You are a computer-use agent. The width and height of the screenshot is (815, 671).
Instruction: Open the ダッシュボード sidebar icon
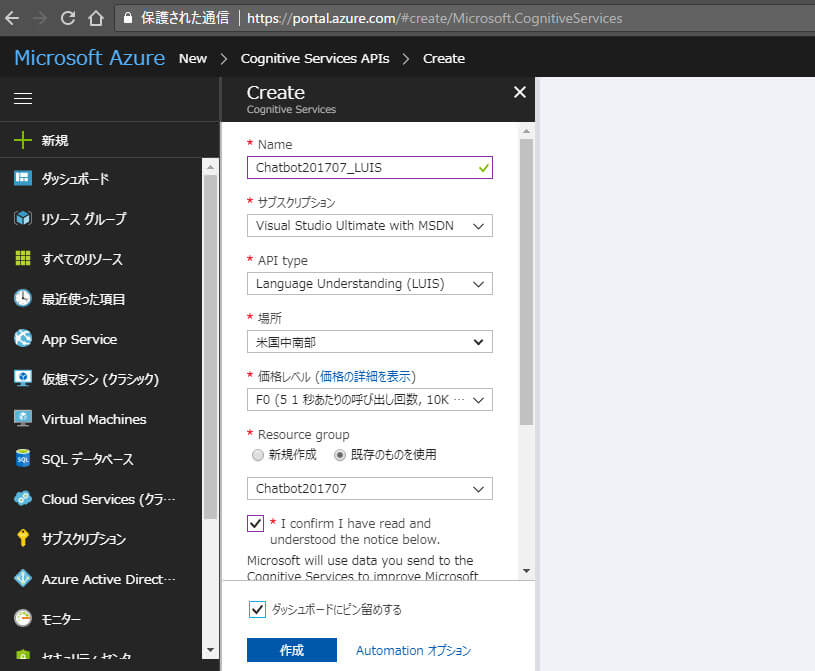tap(23, 178)
